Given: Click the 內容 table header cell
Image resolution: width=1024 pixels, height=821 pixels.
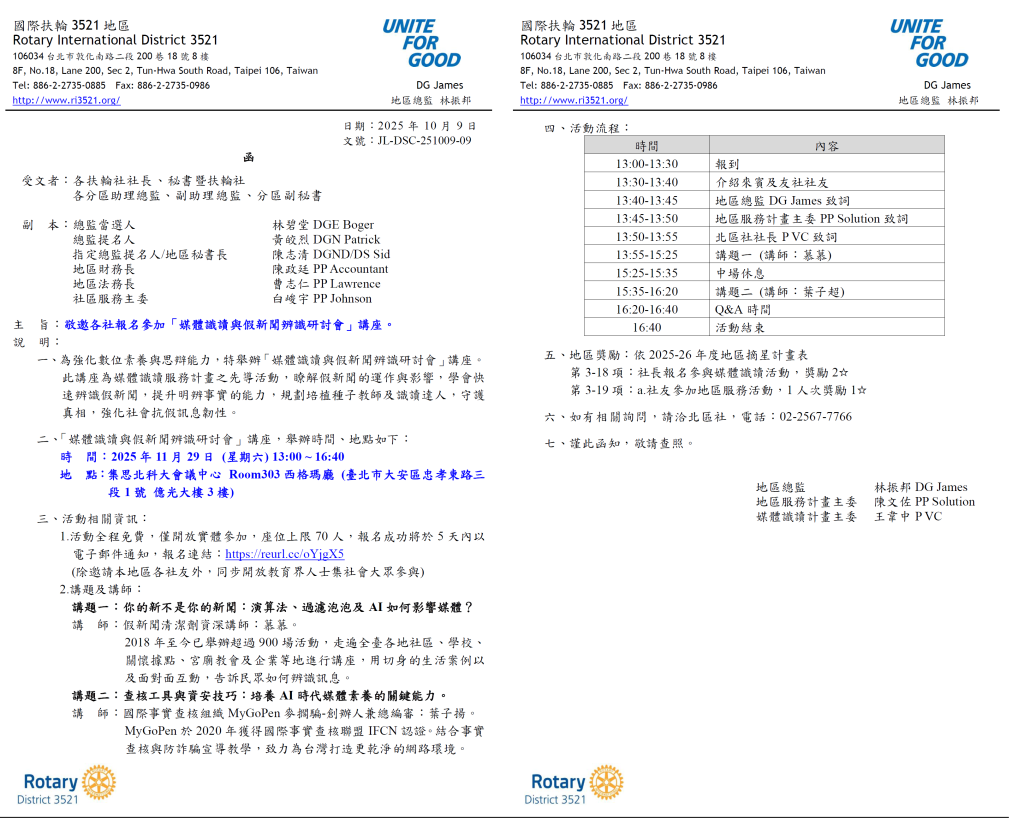Looking at the screenshot, I should [826, 146].
